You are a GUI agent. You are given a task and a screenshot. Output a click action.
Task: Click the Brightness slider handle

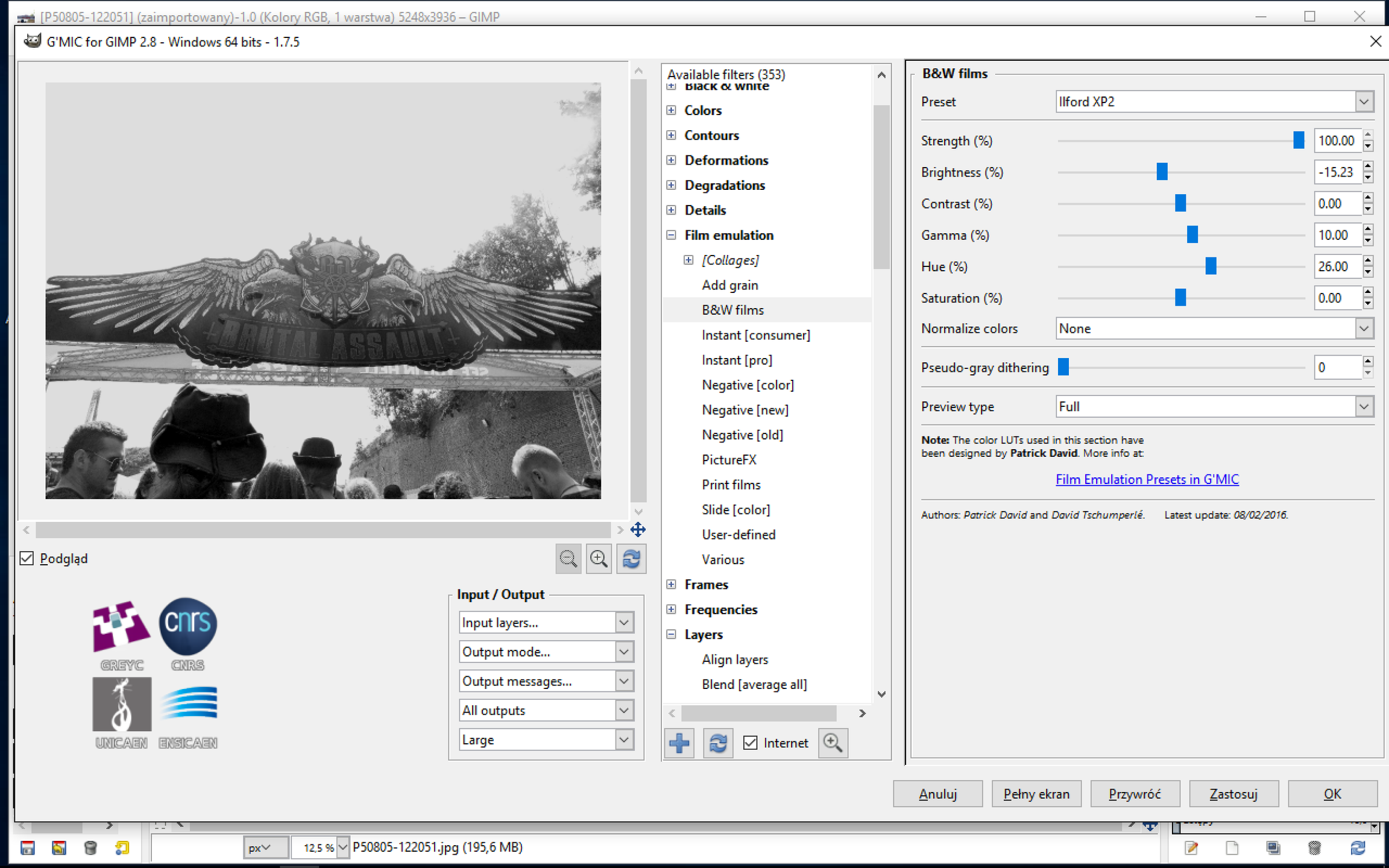pyautogui.click(x=1162, y=172)
